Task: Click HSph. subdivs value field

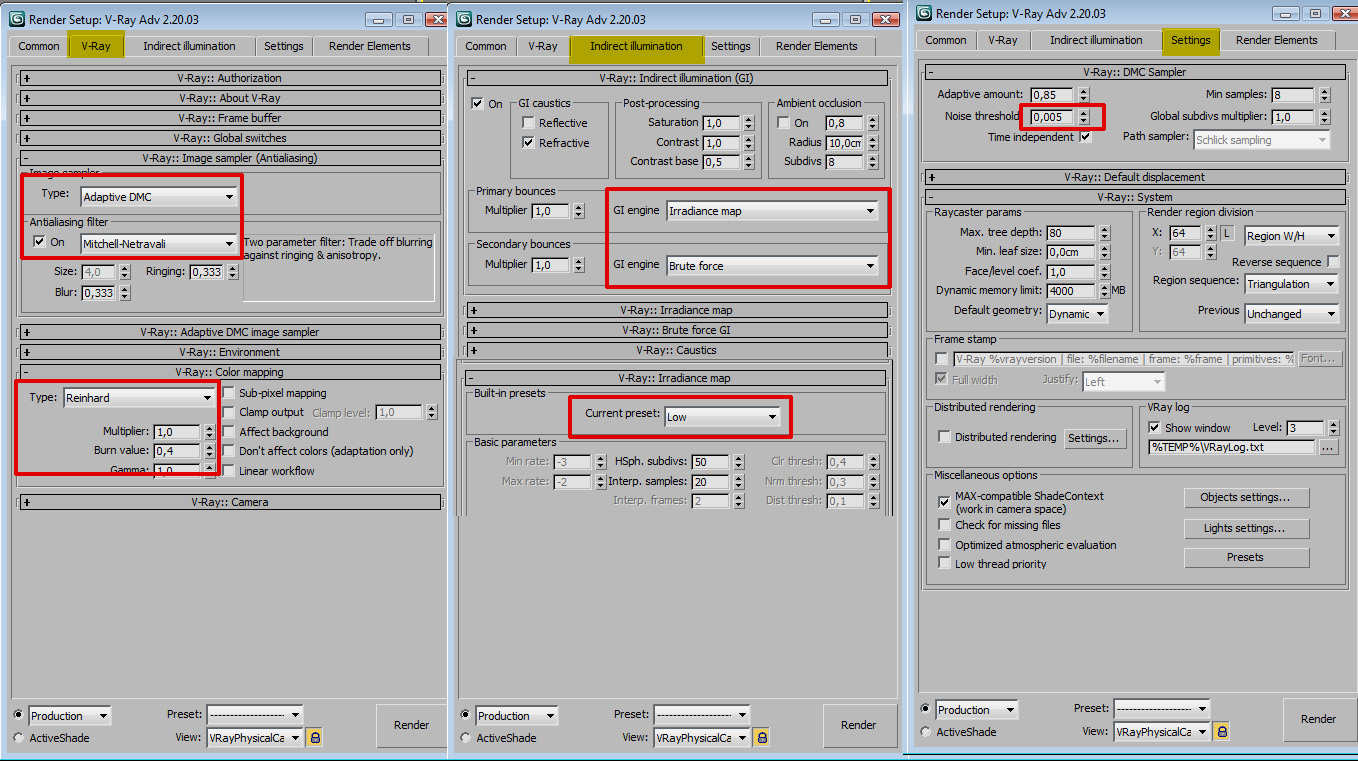Action: 710,462
